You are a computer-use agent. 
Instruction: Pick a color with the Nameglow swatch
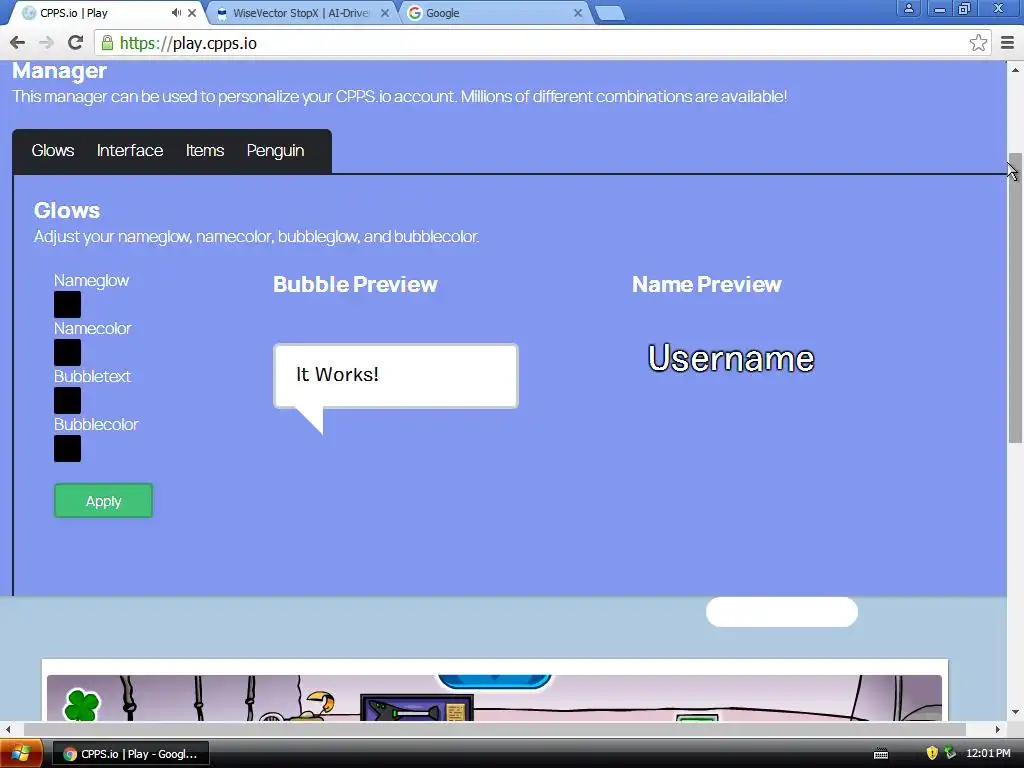tap(67, 304)
